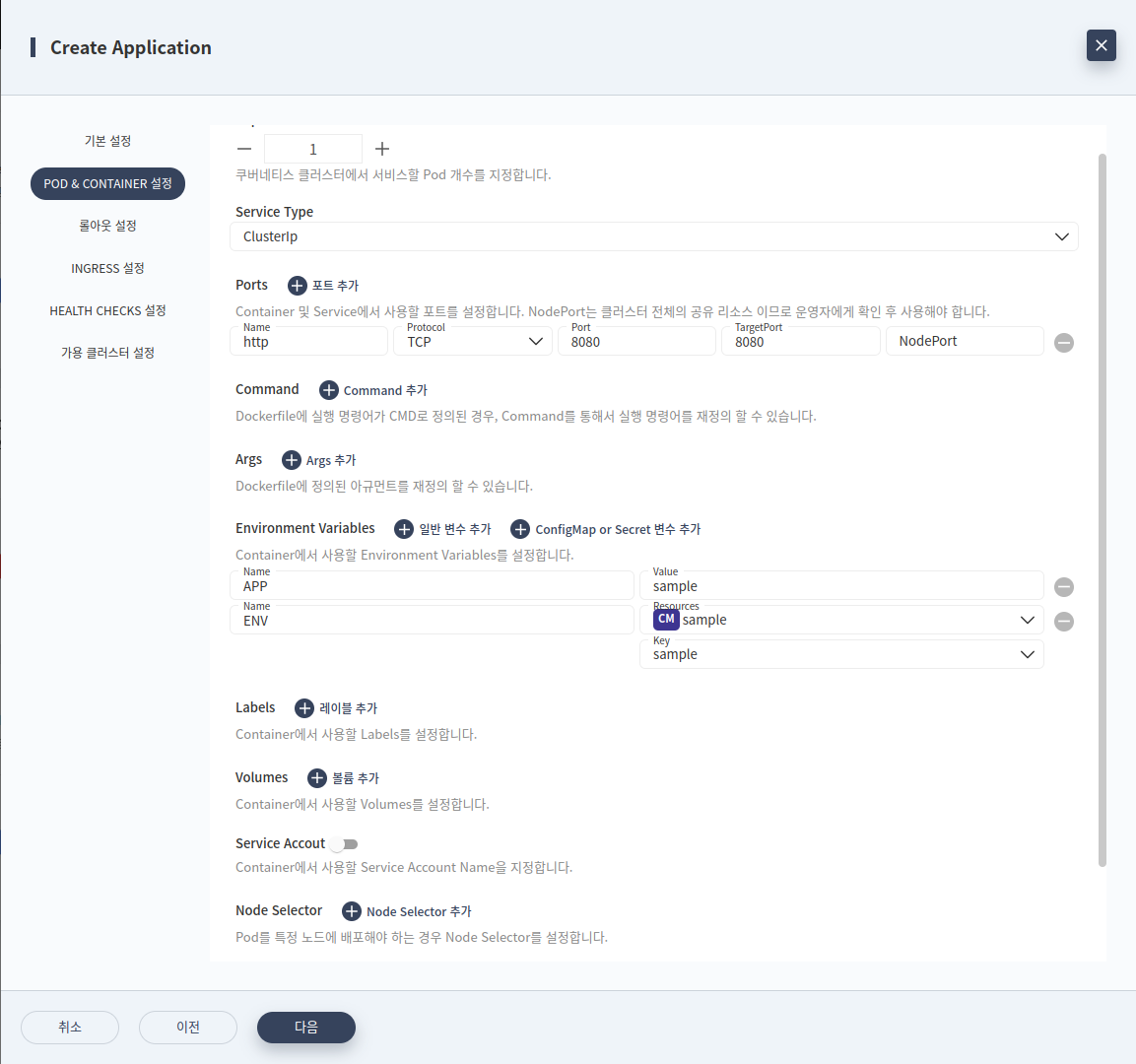Screen dimensions: 1136x1064
Task: Toggle the Service Account switch
Action: (x=344, y=844)
